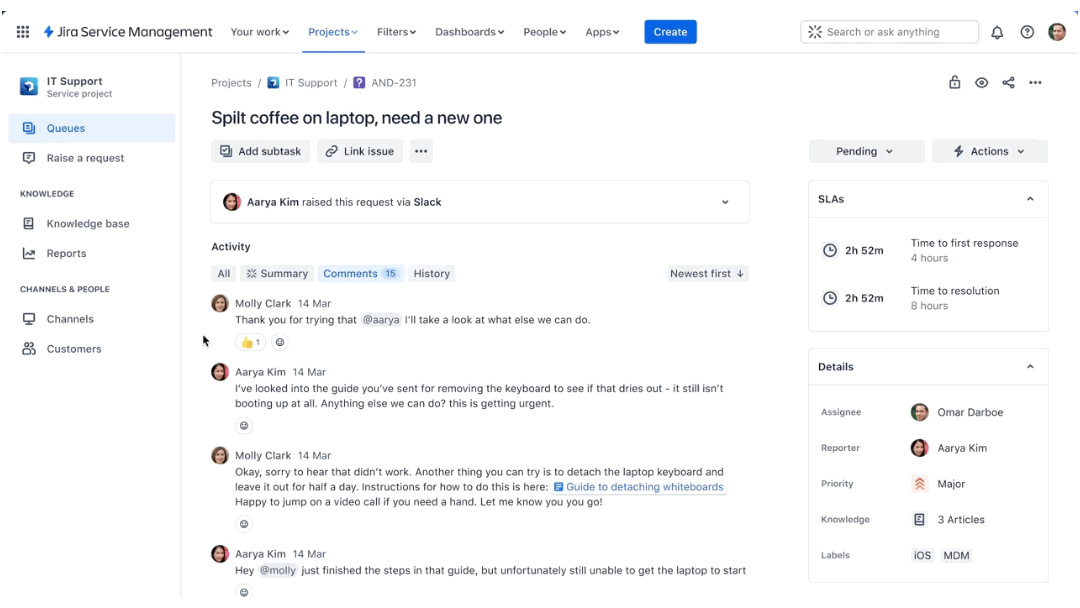Expand the request details raised via Slack
Viewport: 1080px width, 608px height.
[x=725, y=202]
